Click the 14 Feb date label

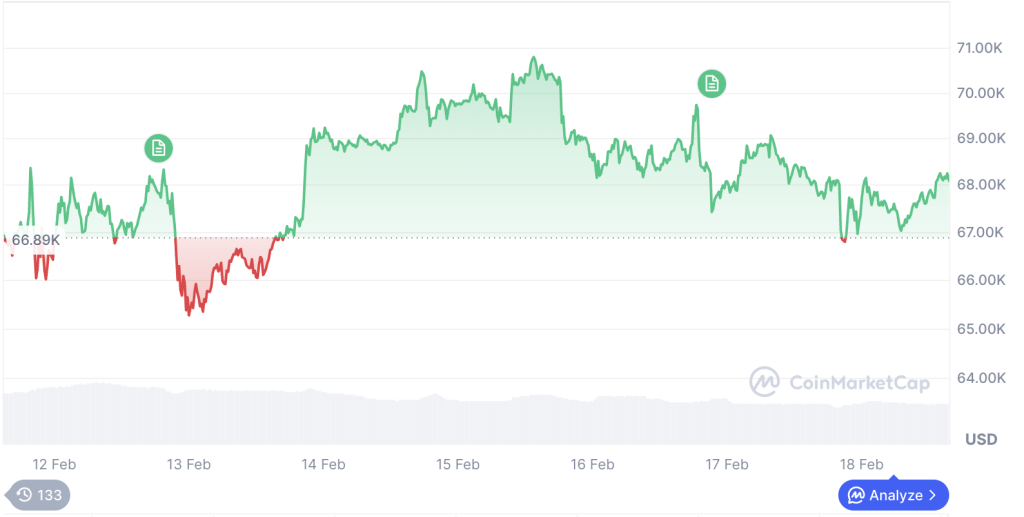coord(323,464)
